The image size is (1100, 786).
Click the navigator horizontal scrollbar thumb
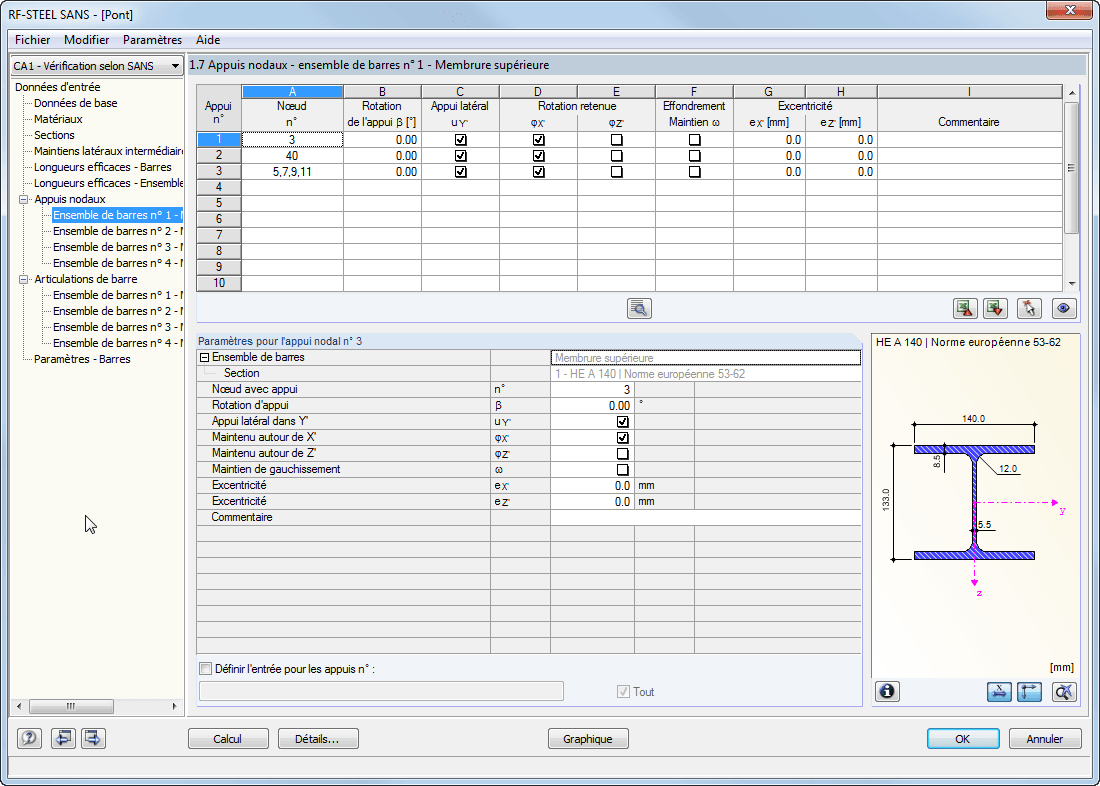click(70, 706)
